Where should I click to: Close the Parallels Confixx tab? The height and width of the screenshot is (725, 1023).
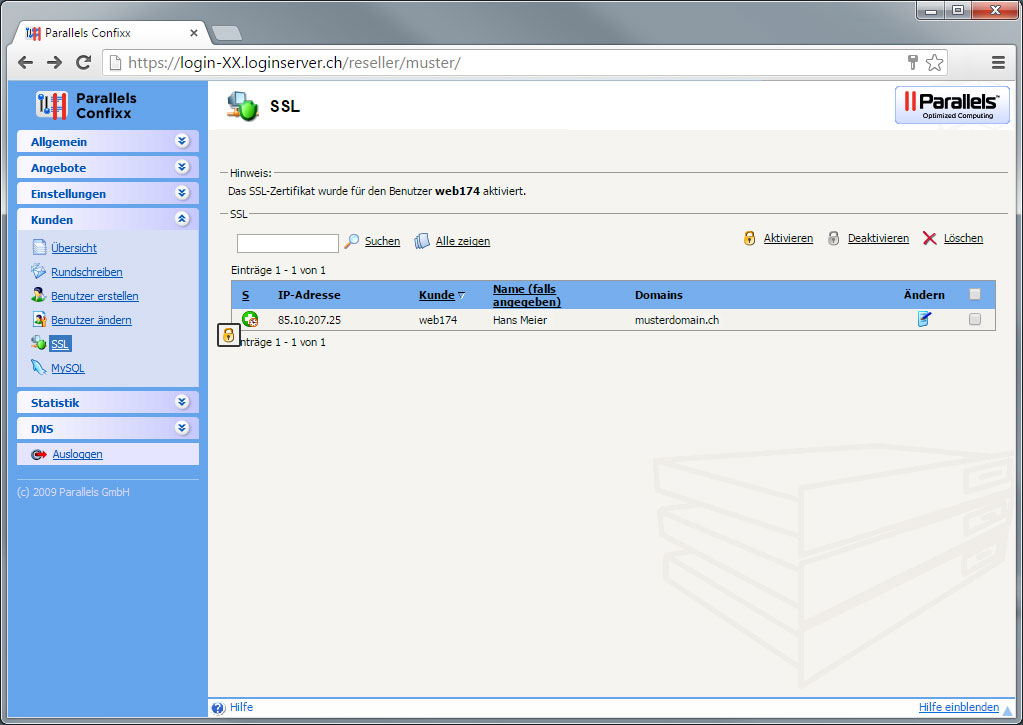(194, 33)
